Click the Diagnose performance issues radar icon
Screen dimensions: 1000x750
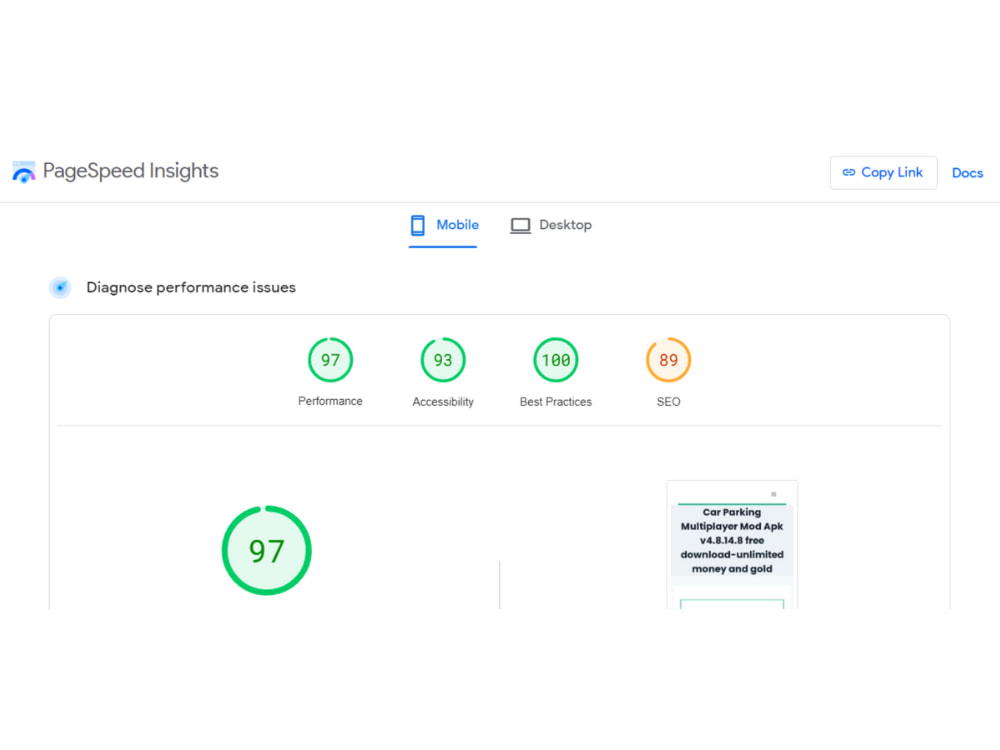click(60, 288)
